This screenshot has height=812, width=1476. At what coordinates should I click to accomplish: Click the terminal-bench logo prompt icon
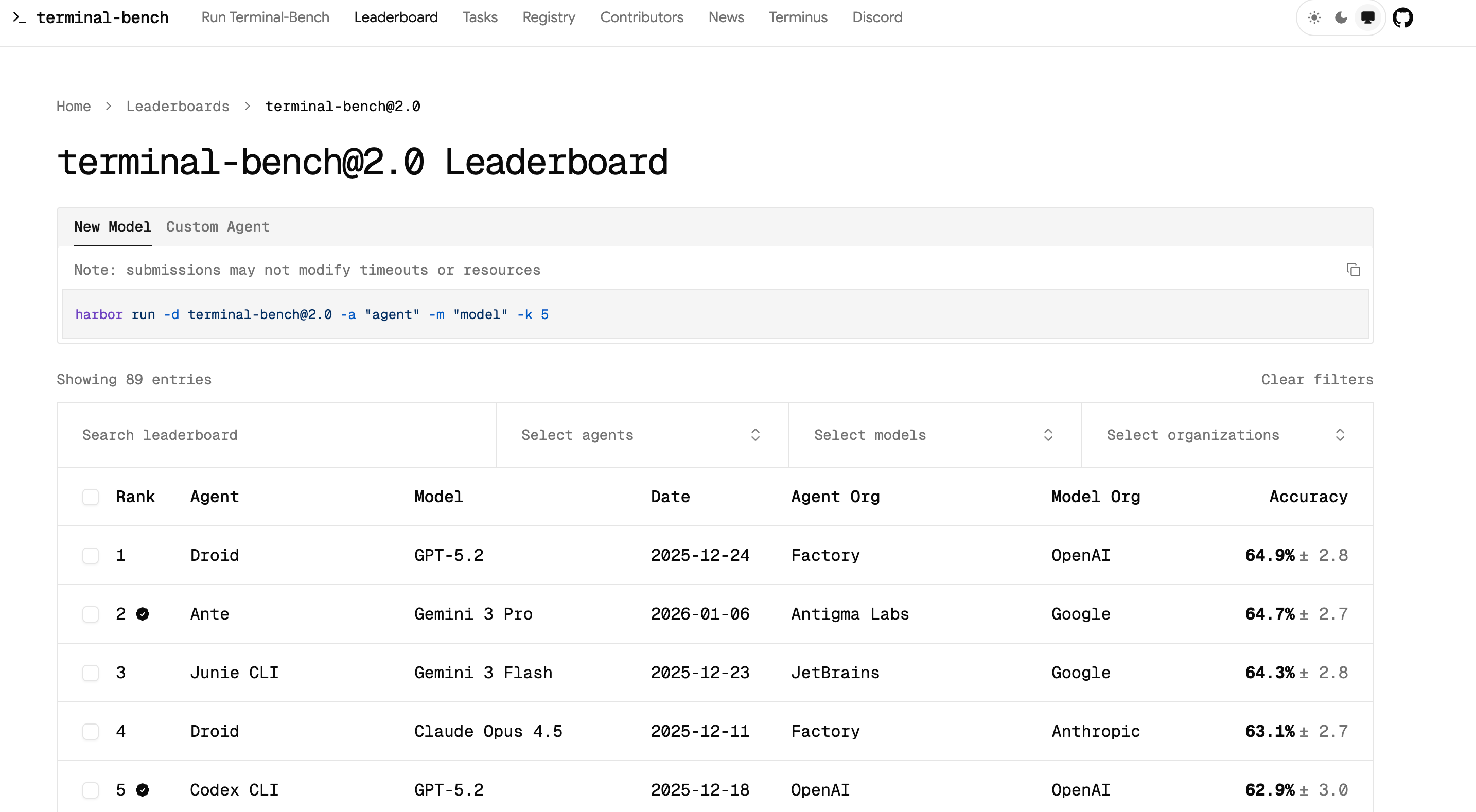click(20, 18)
